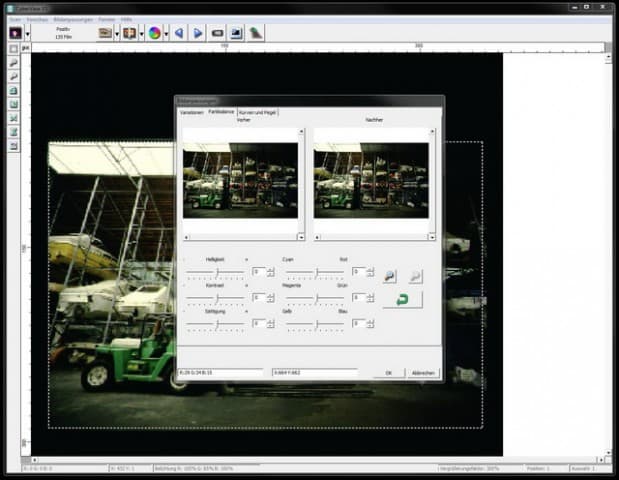Click the right arrow icon in toolbar
This screenshot has height=480, width=619.
click(198, 32)
